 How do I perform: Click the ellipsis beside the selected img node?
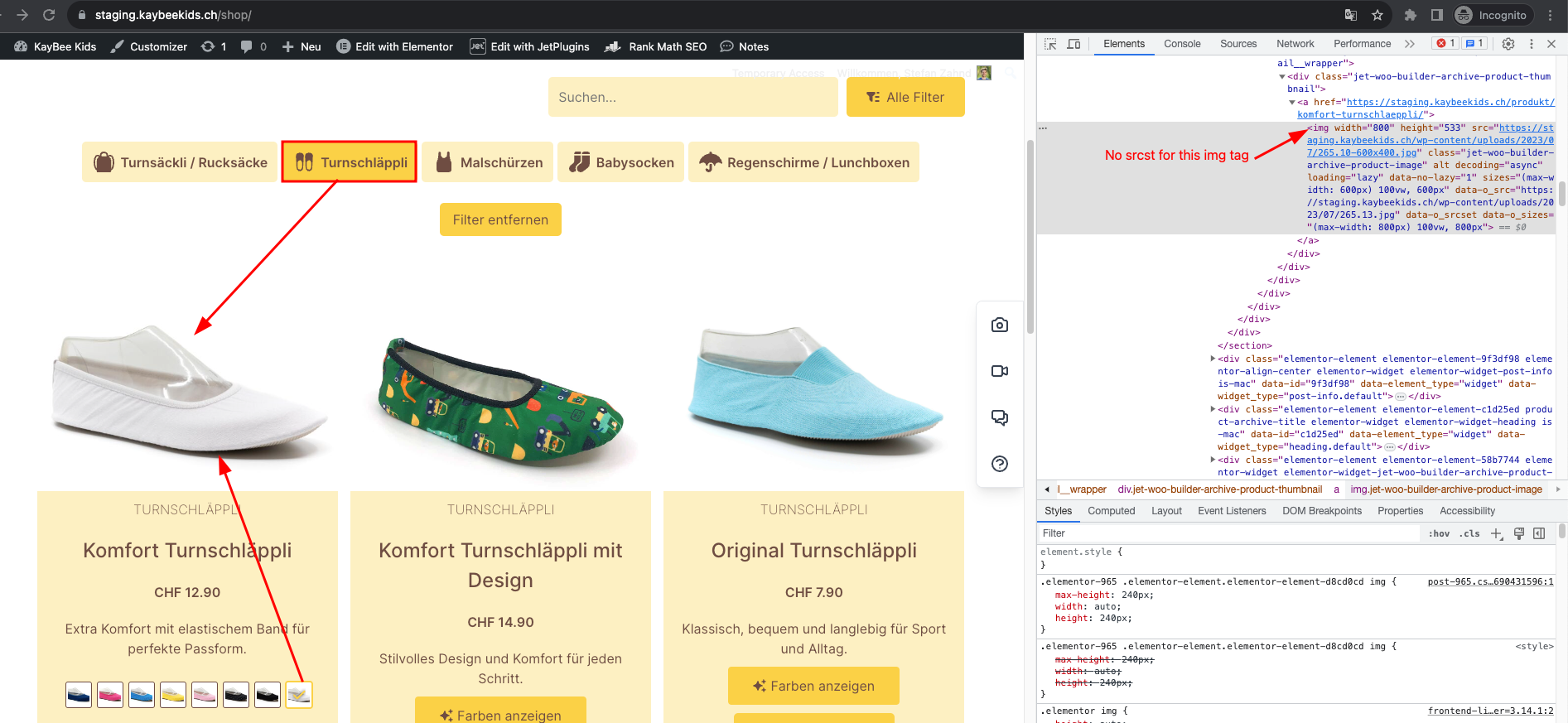click(1043, 128)
